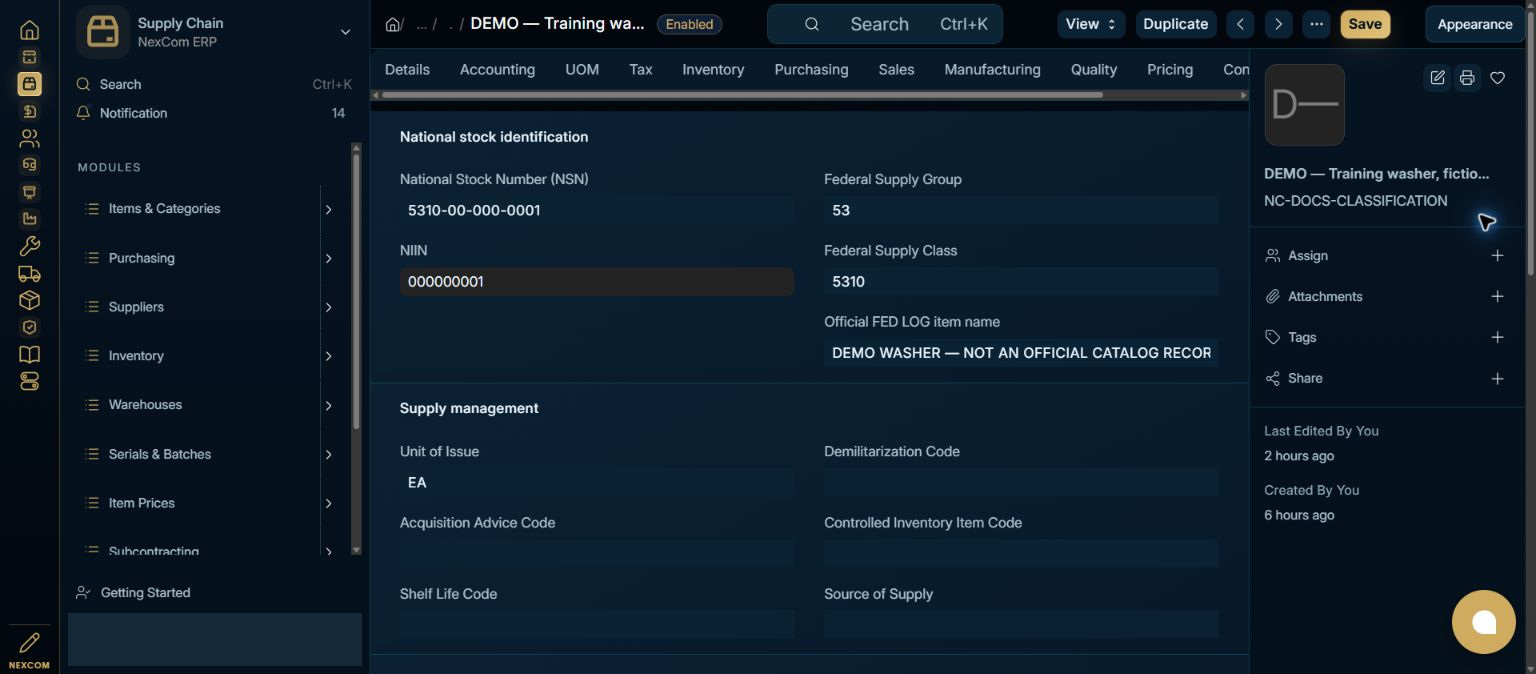
Task: Open the 3D box module icon
Action: pos(29,300)
